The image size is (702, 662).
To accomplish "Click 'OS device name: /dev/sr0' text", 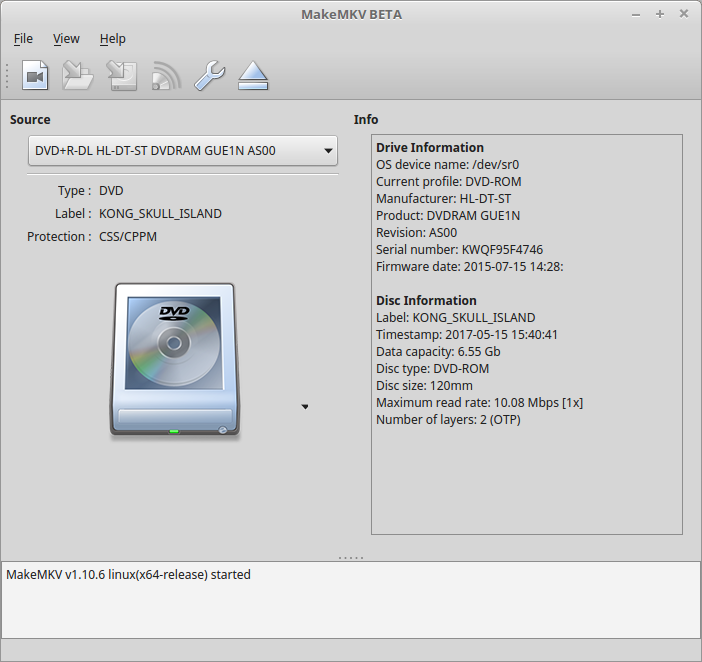I will (447, 165).
